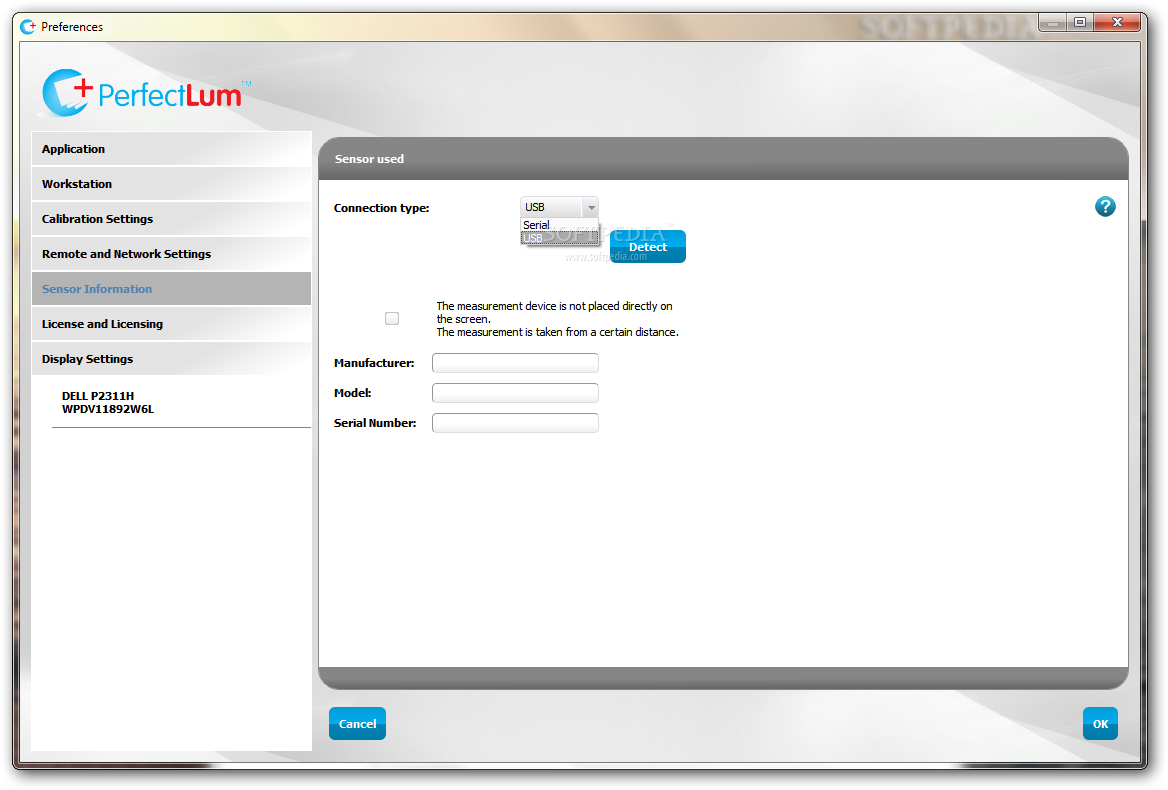Focus the Manufacturer input field

coord(515,363)
